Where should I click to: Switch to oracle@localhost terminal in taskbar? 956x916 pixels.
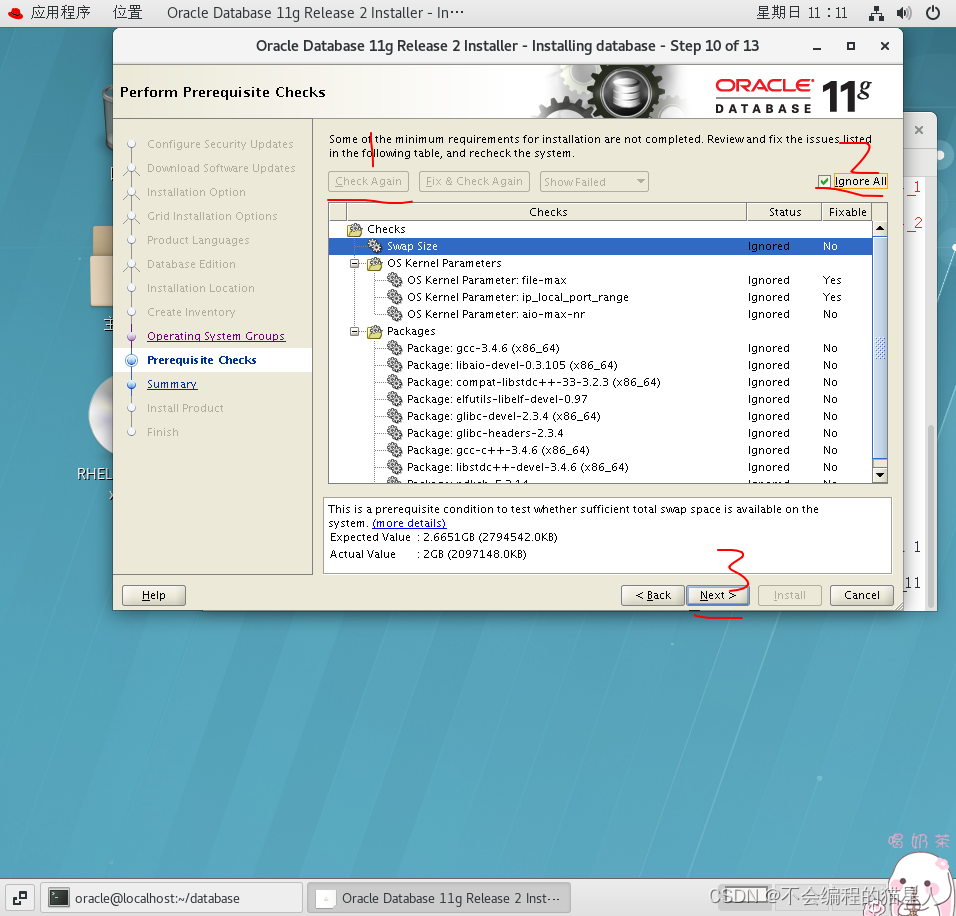pyautogui.click(x=171, y=898)
